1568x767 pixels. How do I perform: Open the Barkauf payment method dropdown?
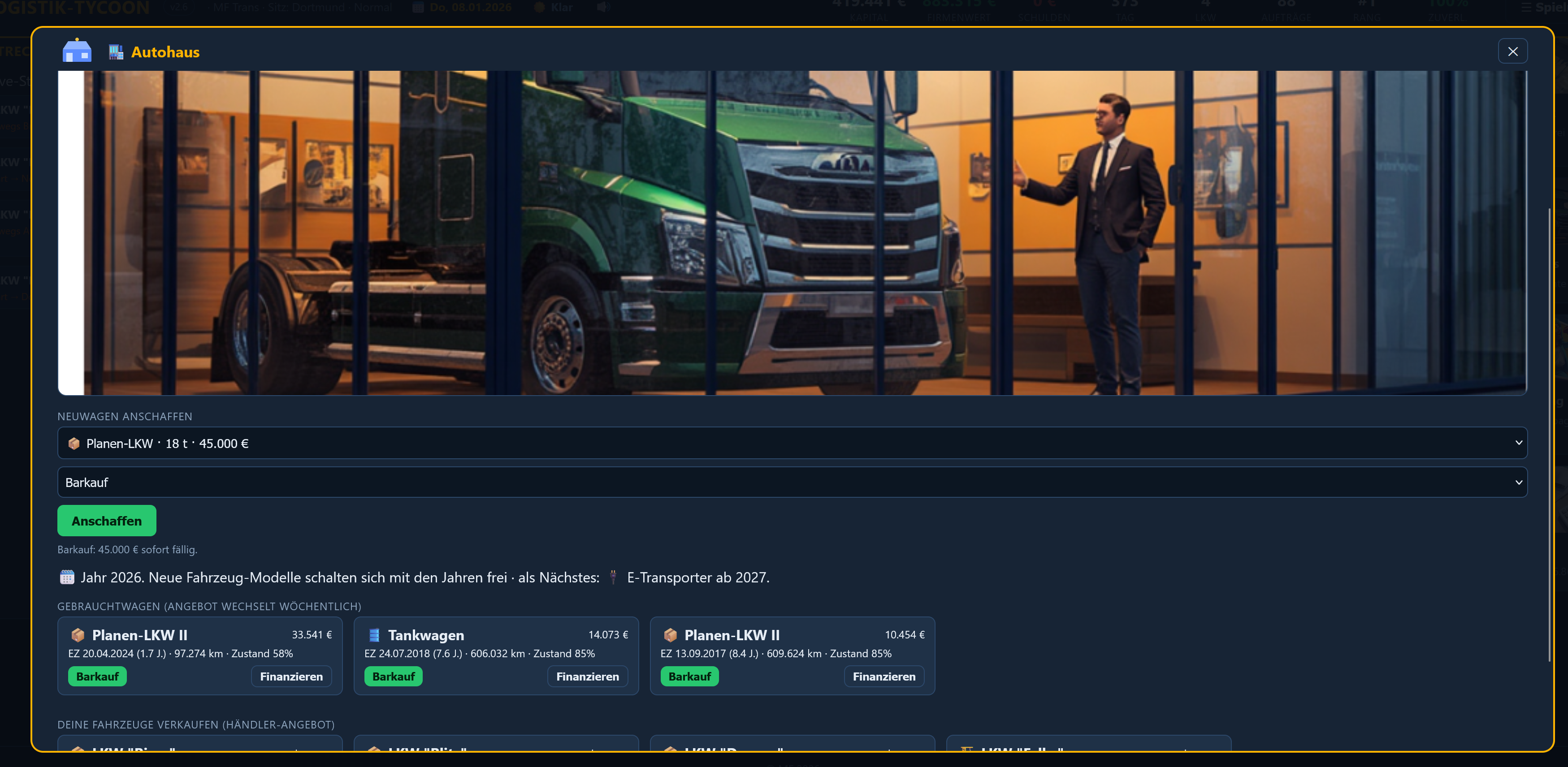[x=792, y=483]
